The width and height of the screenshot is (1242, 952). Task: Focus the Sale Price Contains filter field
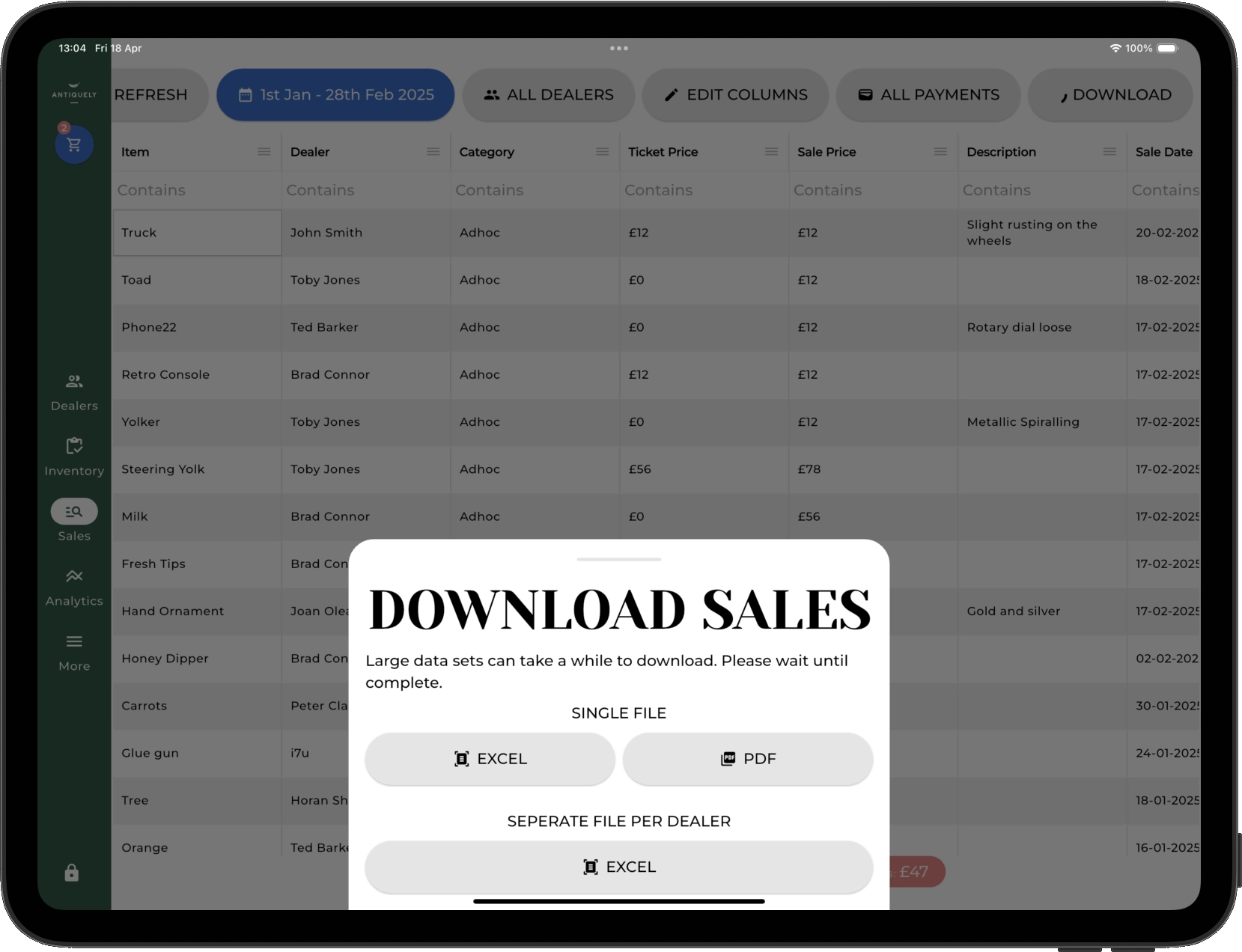[x=874, y=190]
